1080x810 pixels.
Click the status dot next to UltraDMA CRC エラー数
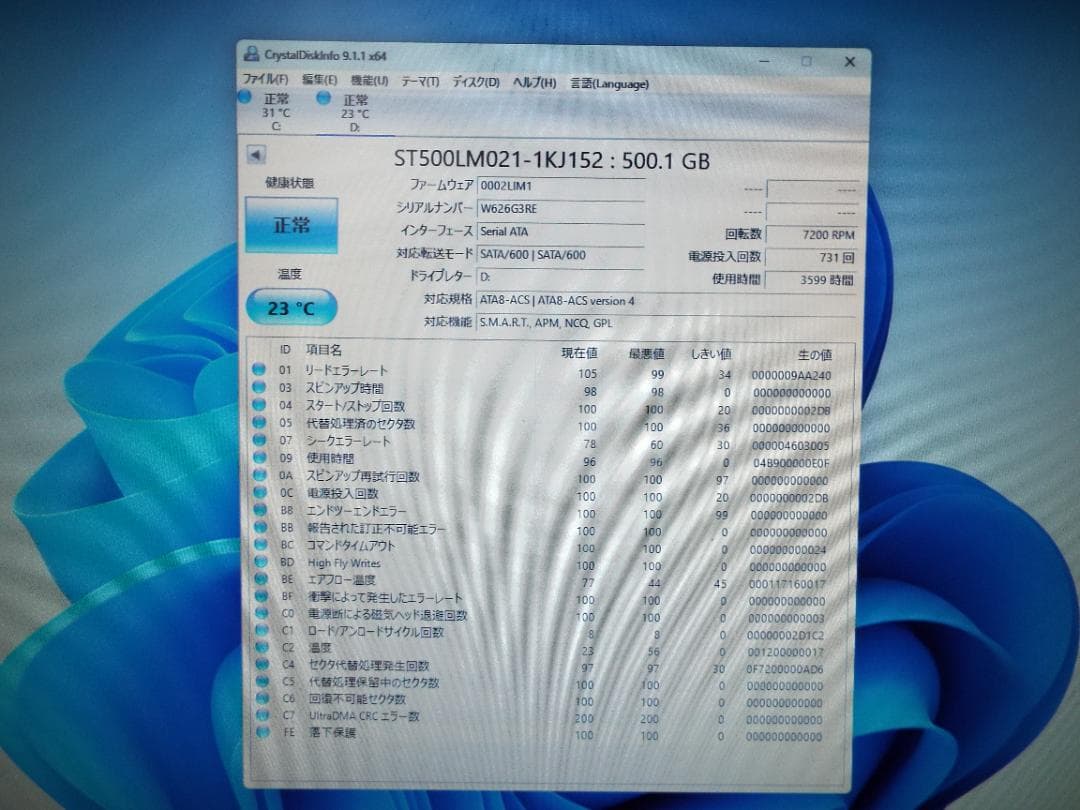point(262,718)
